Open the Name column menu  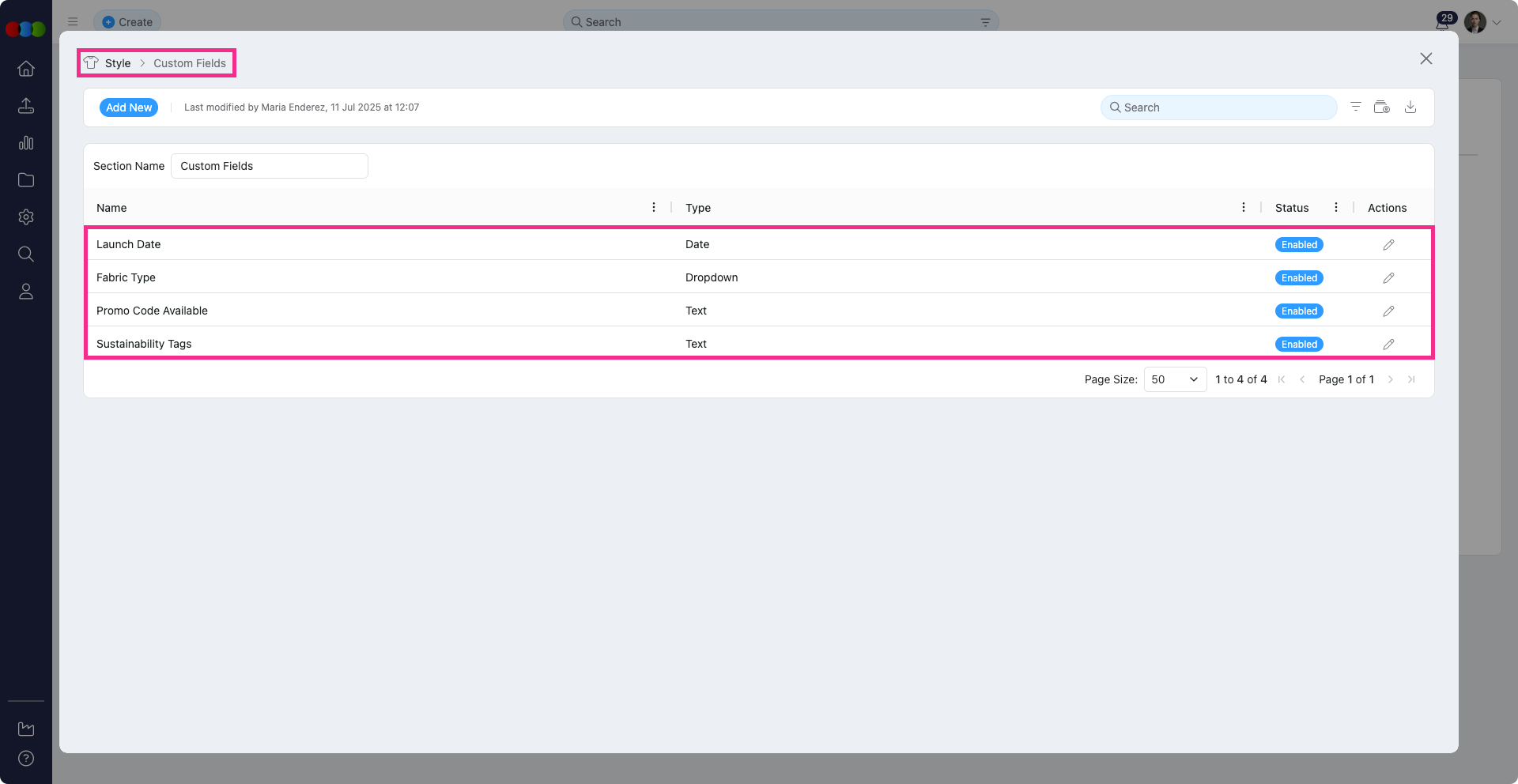coord(654,208)
